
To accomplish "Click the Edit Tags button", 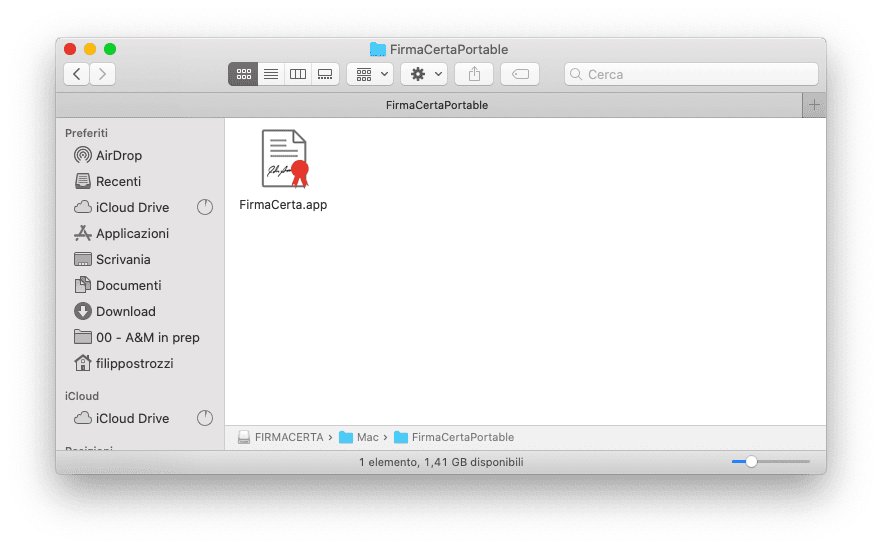I will pos(520,74).
